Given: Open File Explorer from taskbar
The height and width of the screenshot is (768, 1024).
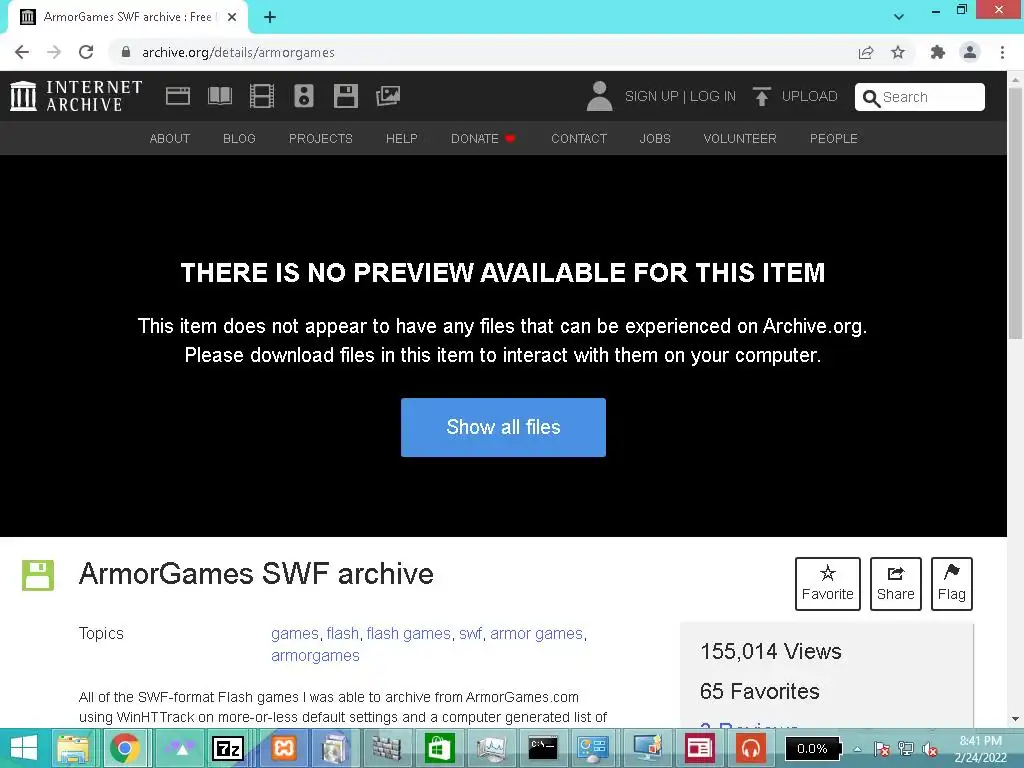Looking at the screenshot, I should [x=73, y=748].
